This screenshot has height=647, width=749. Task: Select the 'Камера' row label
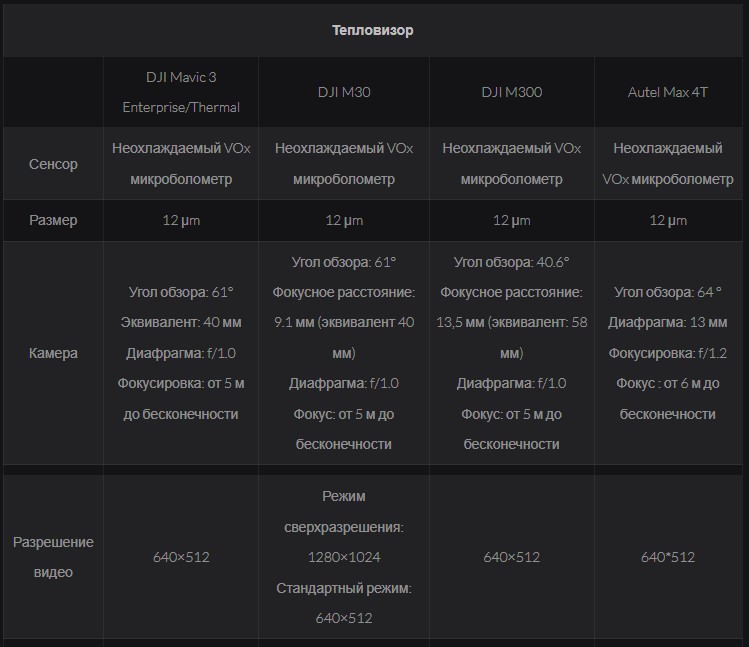coord(53,353)
